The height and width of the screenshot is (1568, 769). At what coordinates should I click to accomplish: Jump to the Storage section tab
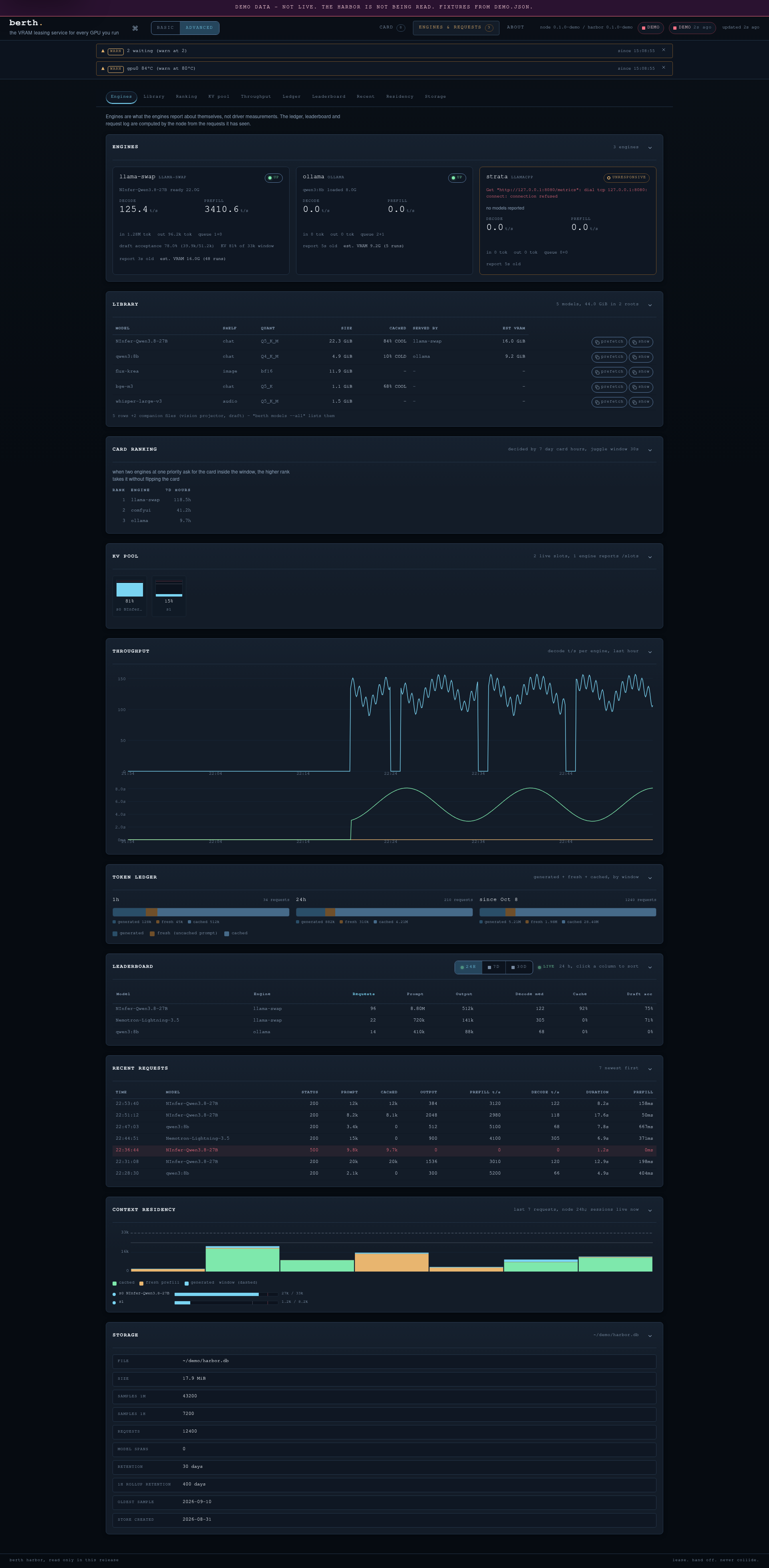click(x=435, y=97)
